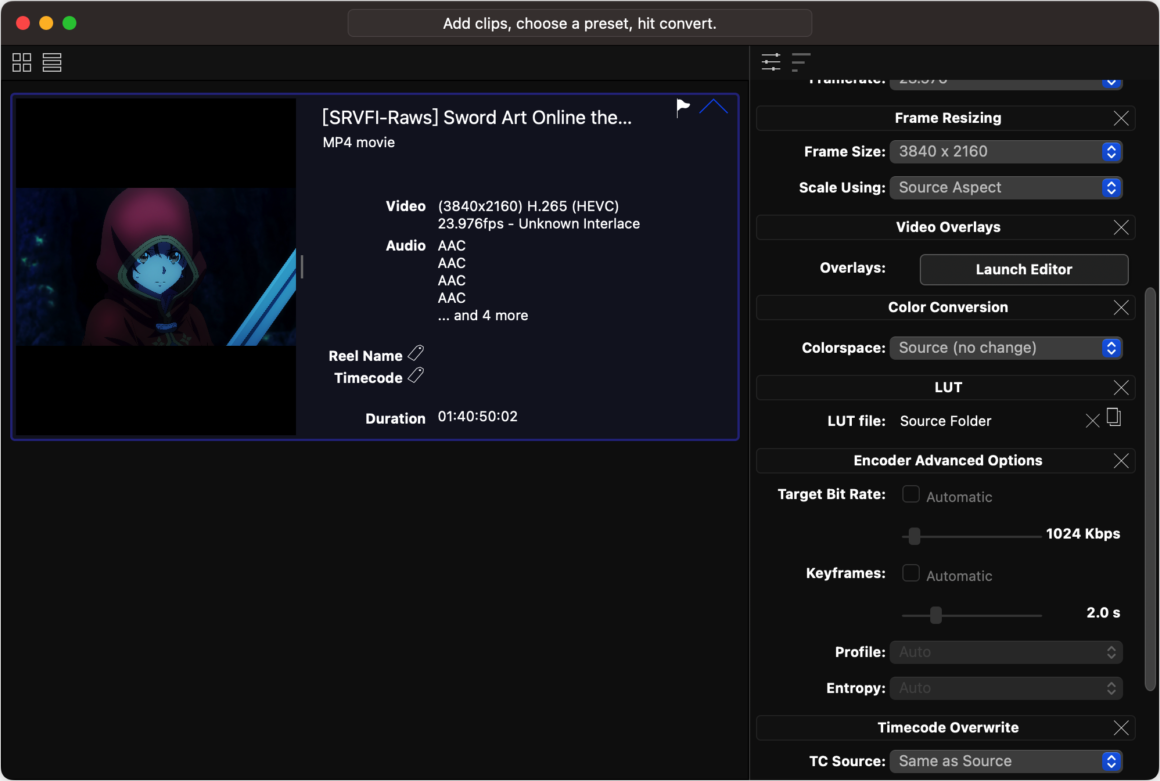Minimize the window with yellow button
This screenshot has height=781, width=1160.
pos(46,23)
